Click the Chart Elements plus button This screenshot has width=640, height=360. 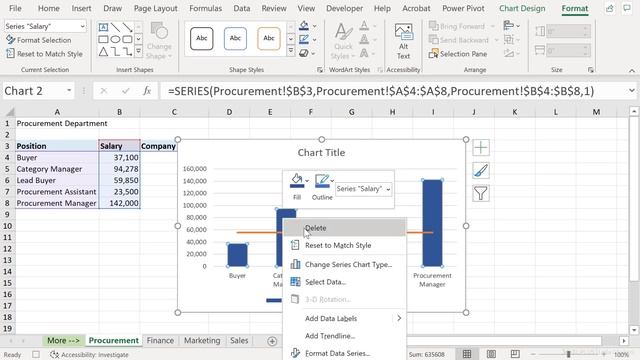pos(481,147)
